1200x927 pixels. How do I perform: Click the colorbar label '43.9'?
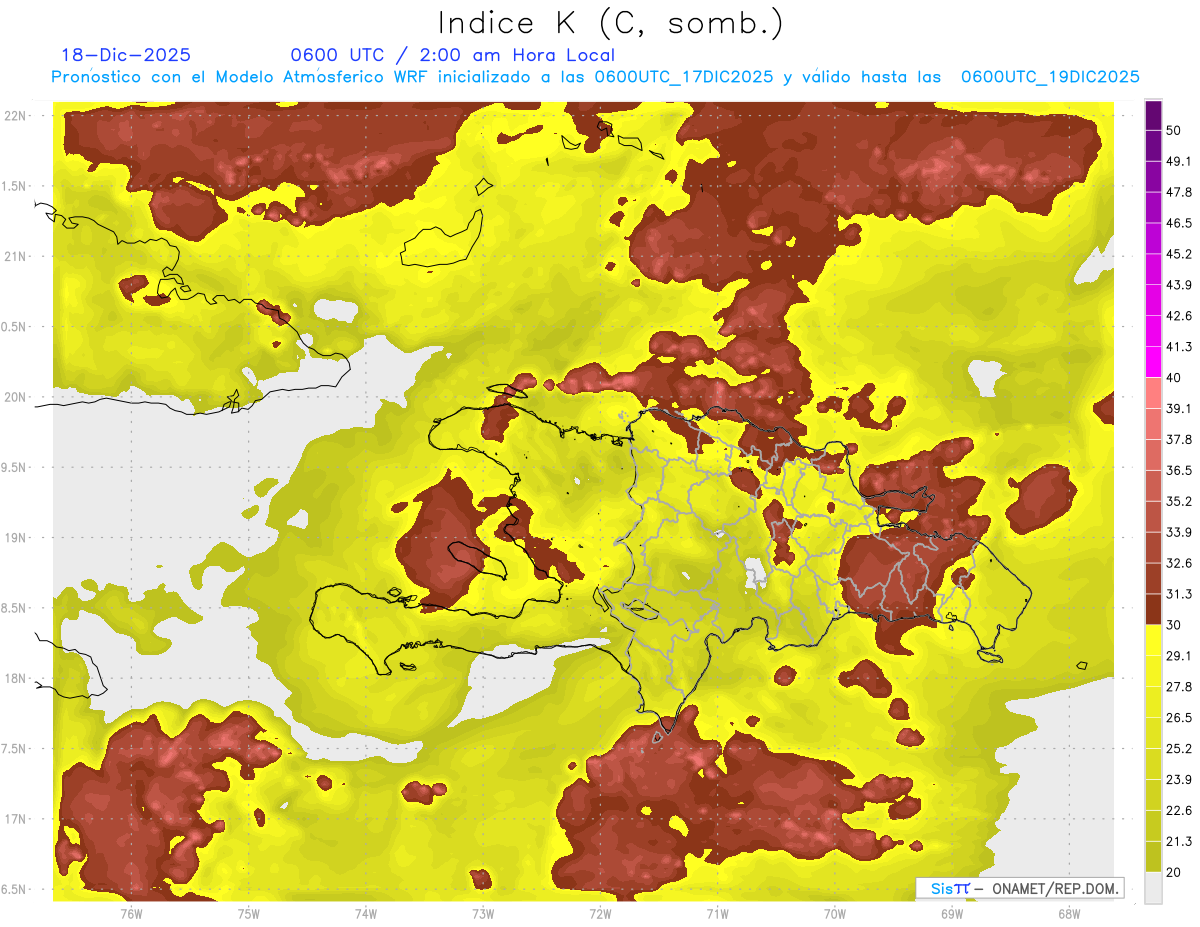(1178, 285)
